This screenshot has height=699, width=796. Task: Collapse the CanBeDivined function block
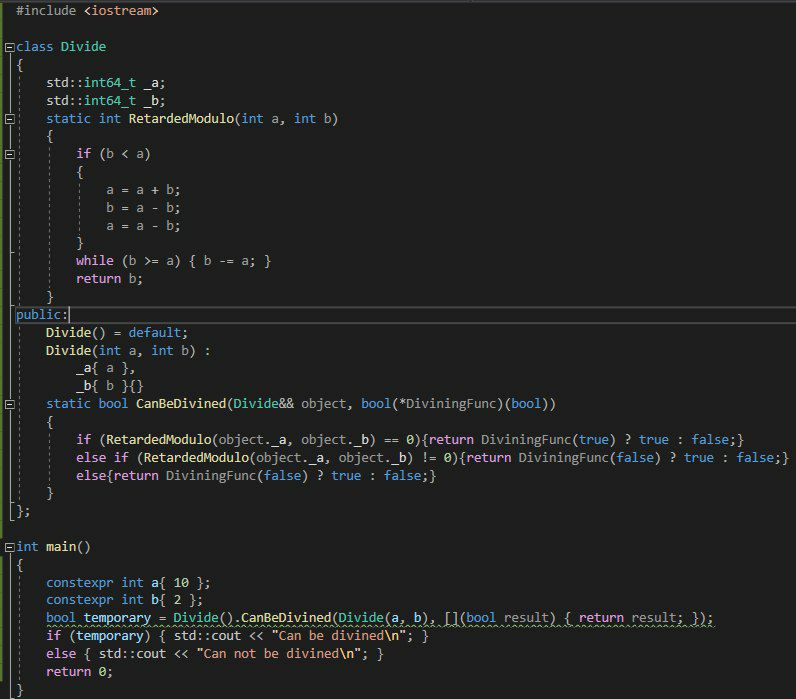click(x=9, y=405)
